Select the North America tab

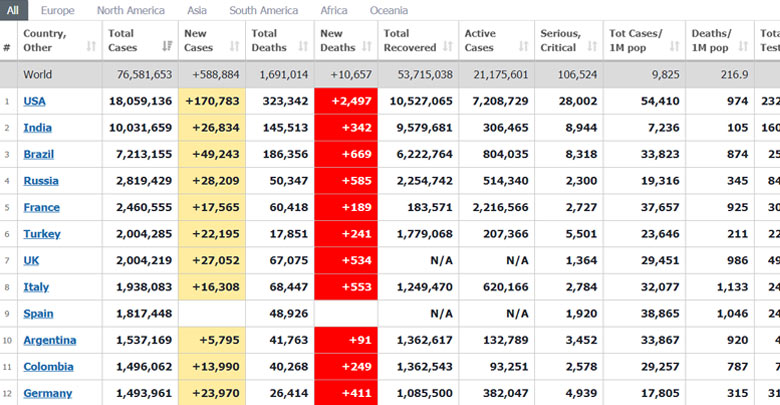tap(131, 11)
